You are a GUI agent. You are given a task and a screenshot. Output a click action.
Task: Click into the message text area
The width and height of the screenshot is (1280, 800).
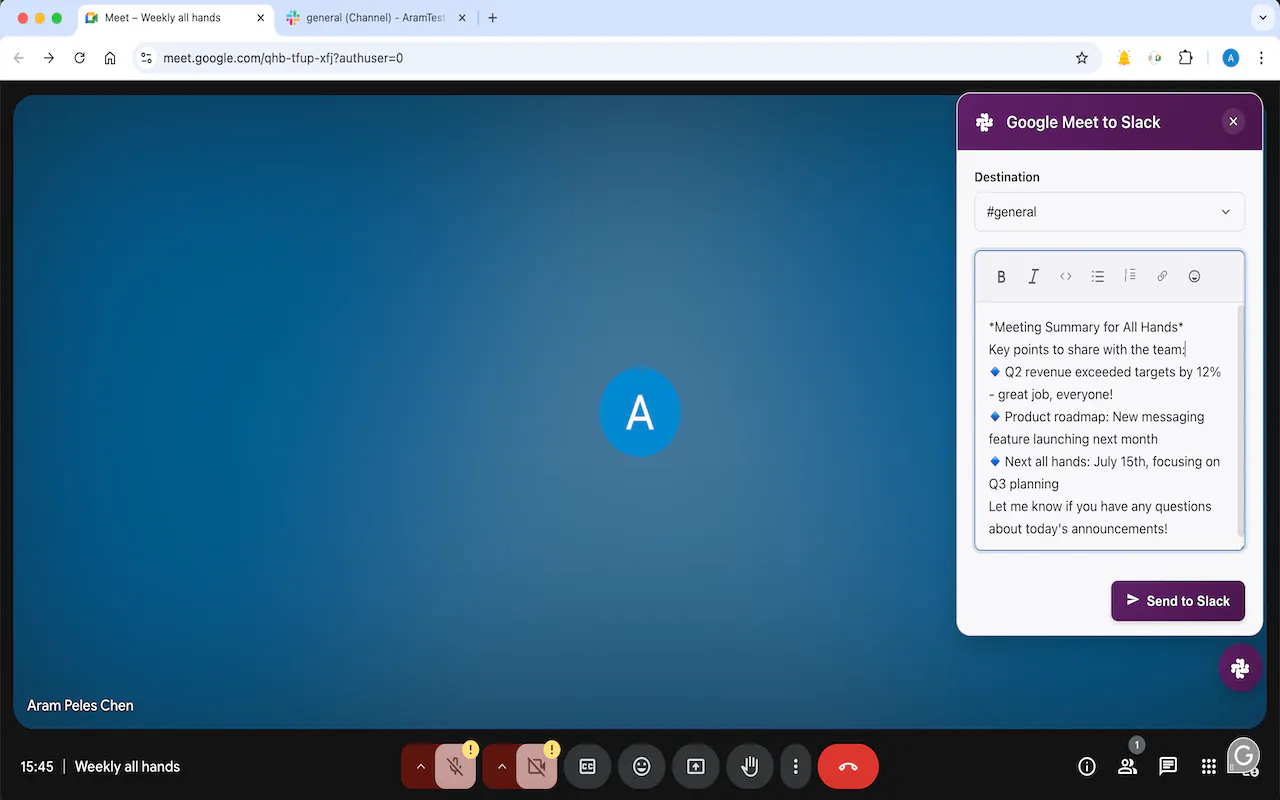[x=1107, y=427]
